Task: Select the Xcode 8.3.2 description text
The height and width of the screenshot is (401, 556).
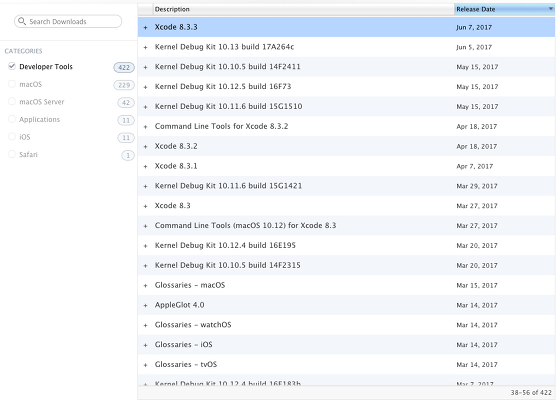Action: [x=176, y=146]
